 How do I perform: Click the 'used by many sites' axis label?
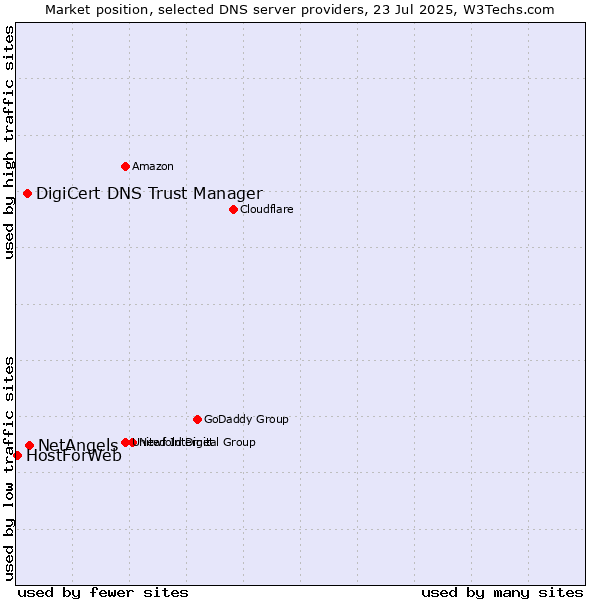click(x=502, y=593)
